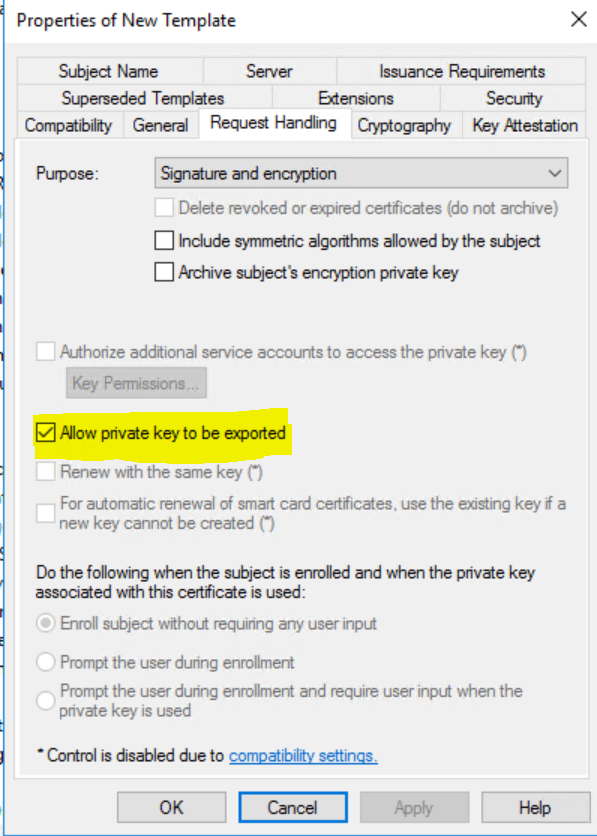597x836 pixels.
Task: Go to the Extensions tab
Action: coord(356,98)
